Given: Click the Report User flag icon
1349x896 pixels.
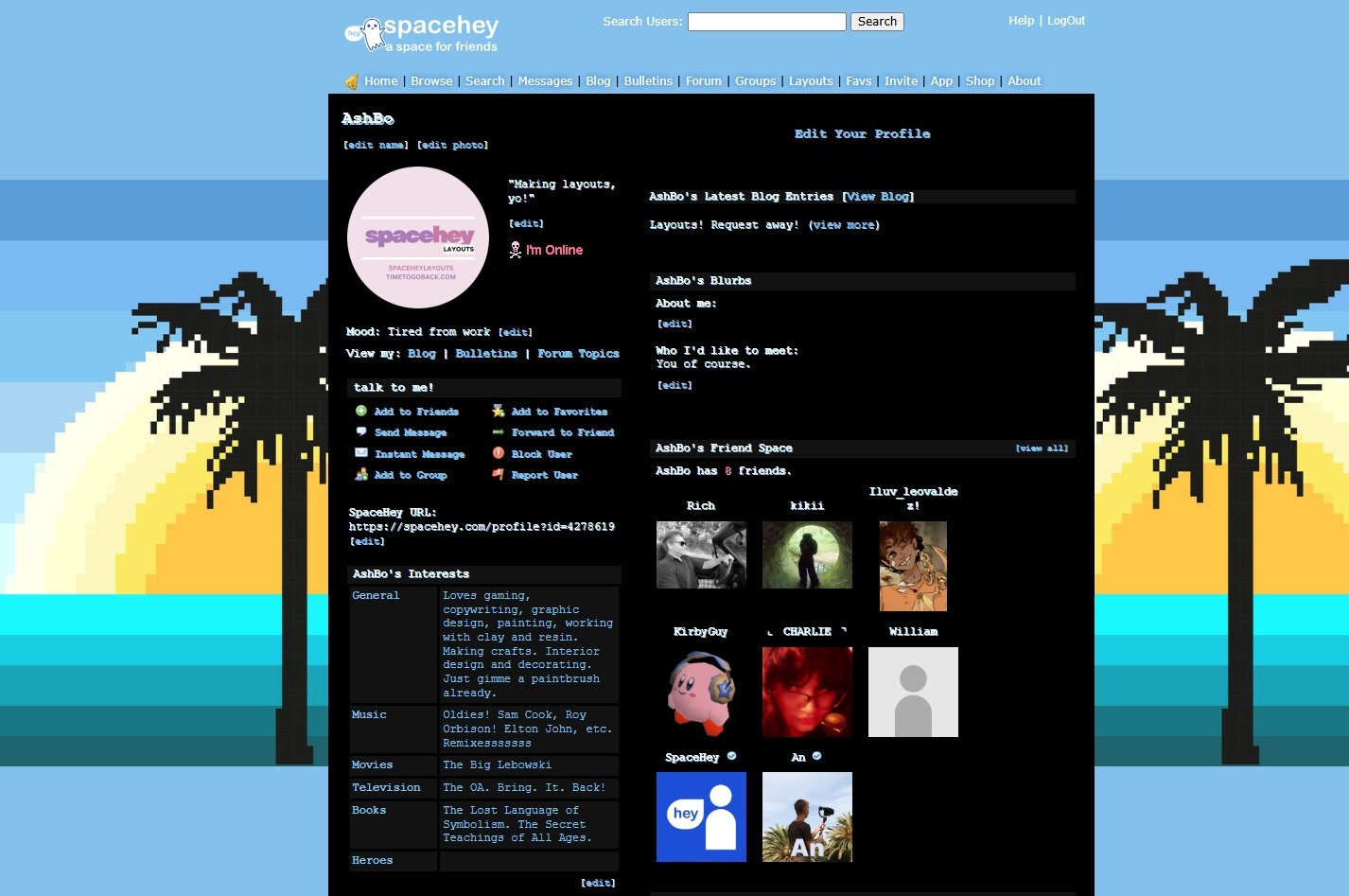Looking at the screenshot, I should tap(499, 475).
